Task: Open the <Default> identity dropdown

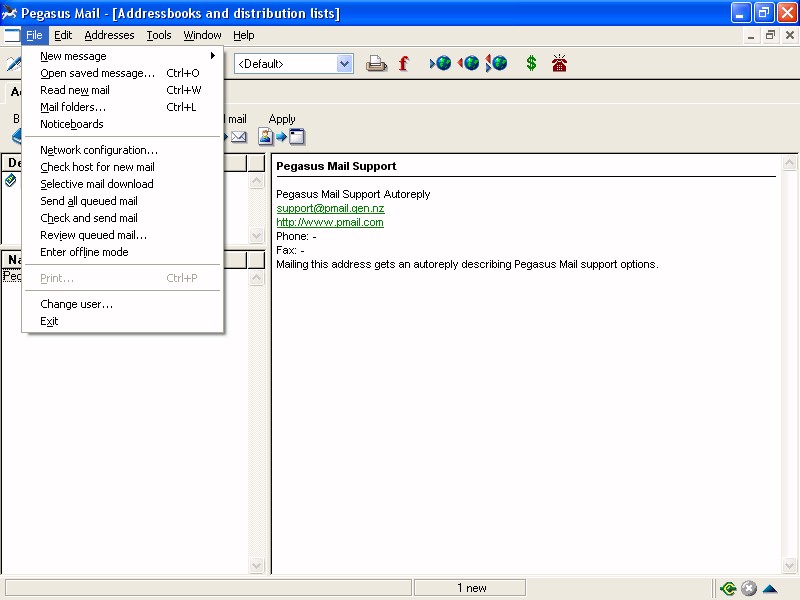Action: coord(345,64)
